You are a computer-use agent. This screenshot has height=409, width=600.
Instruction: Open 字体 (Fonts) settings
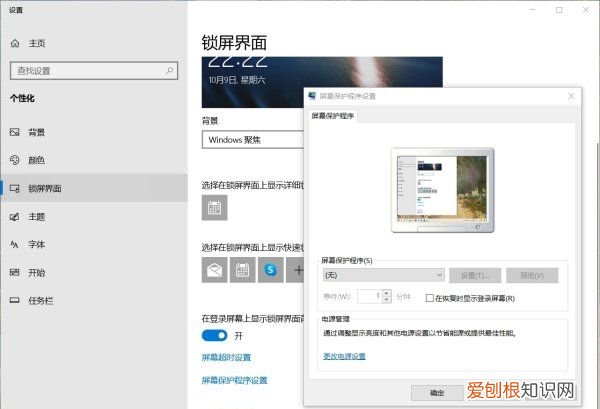[x=94, y=244]
